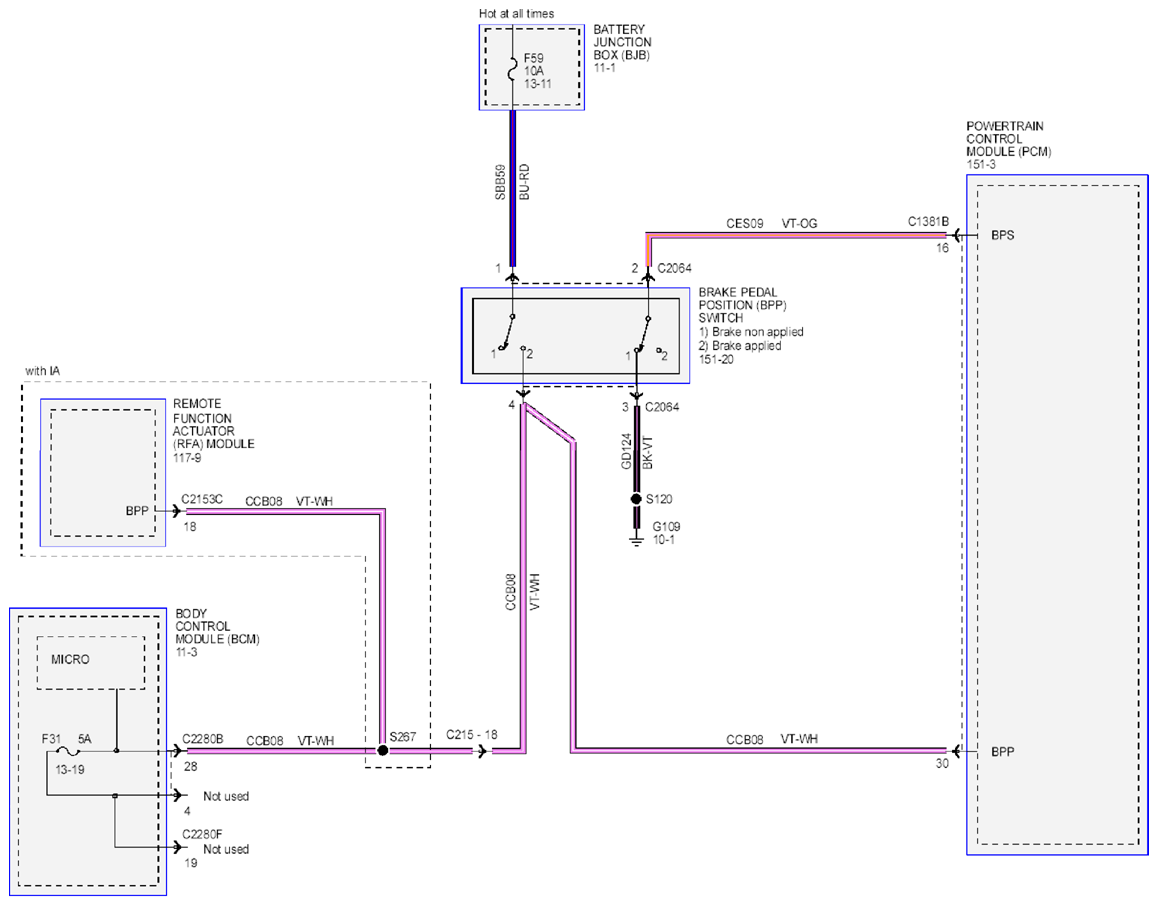Click the S120 splice dot
1158x906 pixels.
[636, 499]
